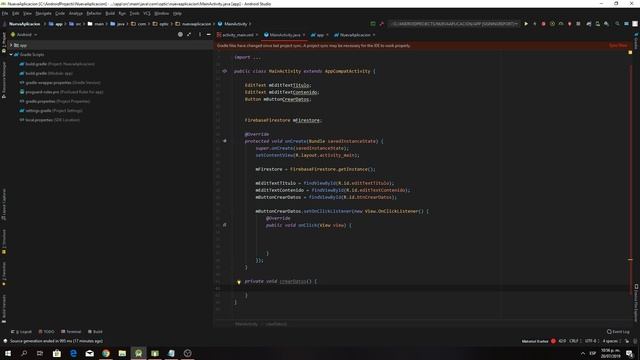Click MainActivity breadcrumb in navigation bar
This screenshot has height=360, width=640.
point(233,24)
